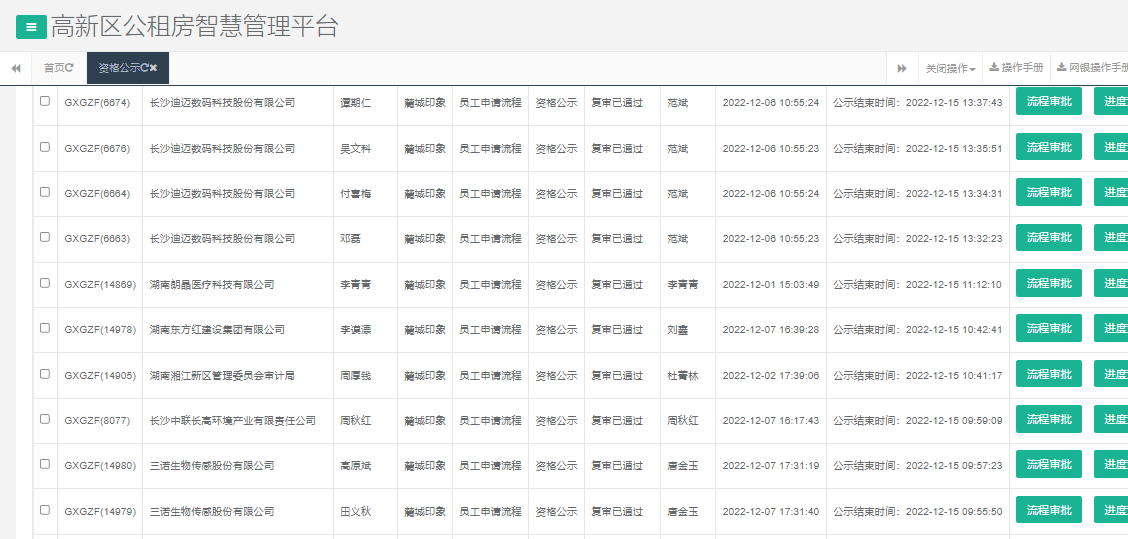Image resolution: width=1128 pixels, height=539 pixels.
Task: Select company 湖南东方红建设集团有限公司
Action: 217,330
